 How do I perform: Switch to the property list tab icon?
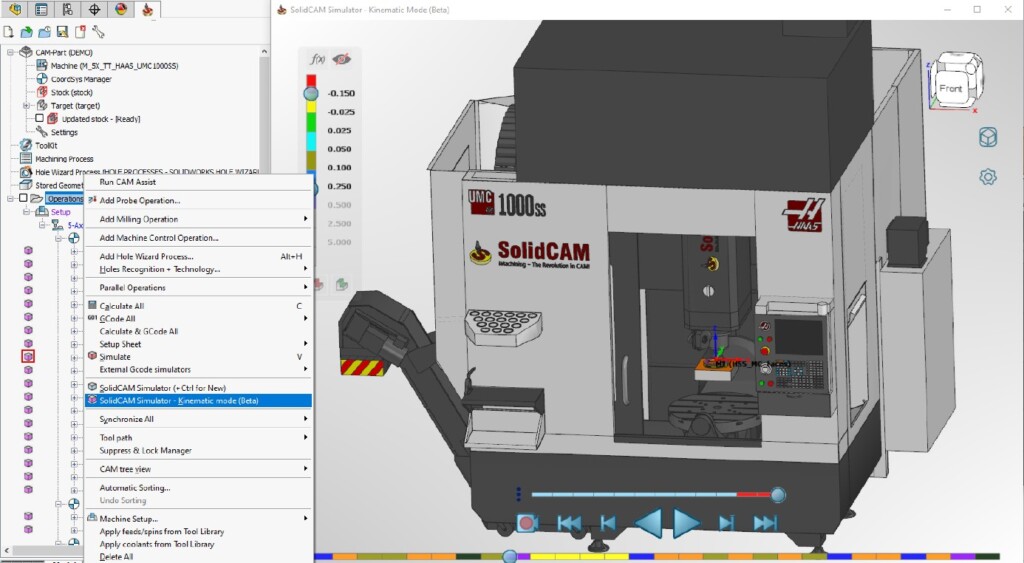pyautogui.click(x=41, y=9)
